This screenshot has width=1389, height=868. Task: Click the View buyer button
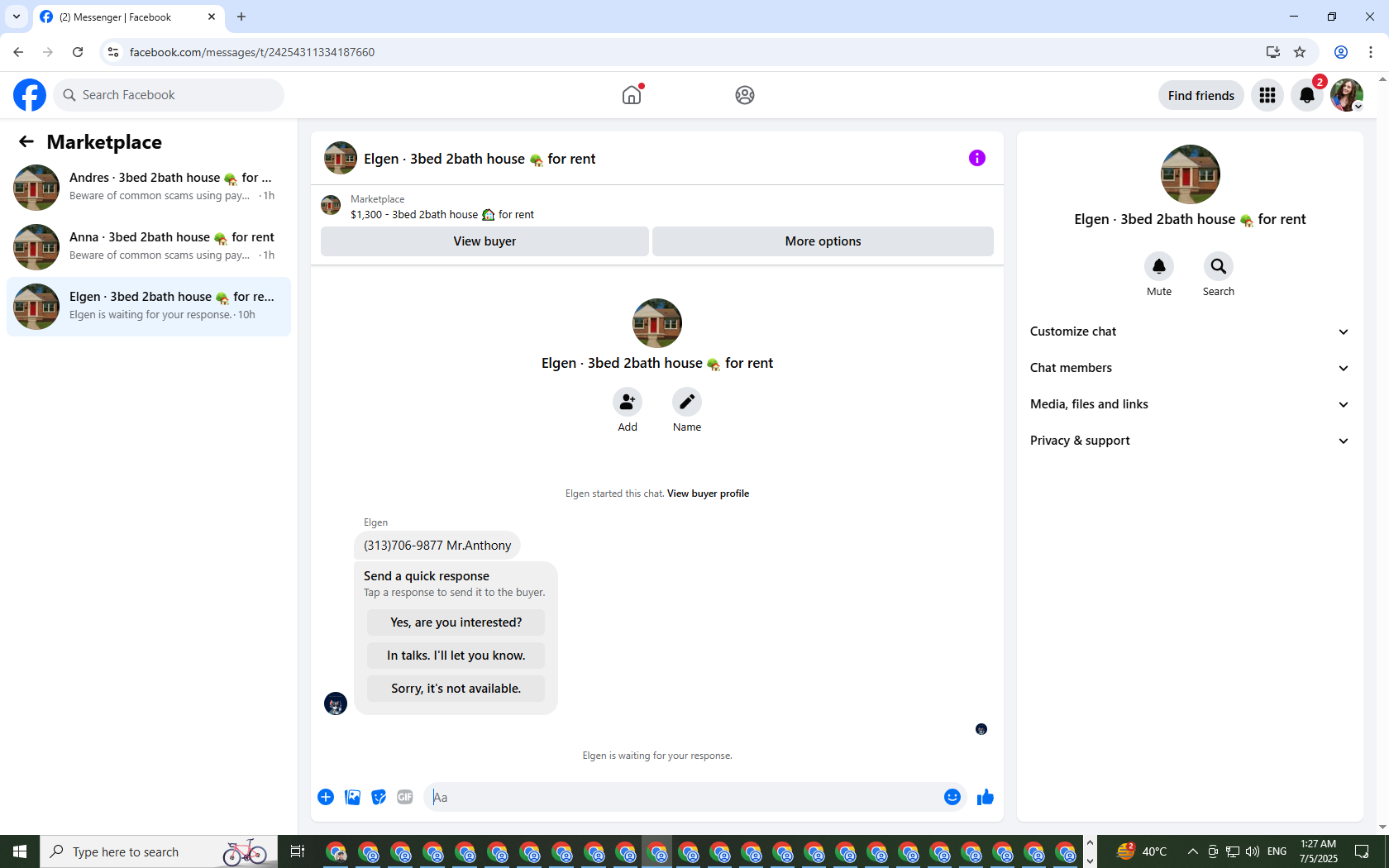(484, 241)
